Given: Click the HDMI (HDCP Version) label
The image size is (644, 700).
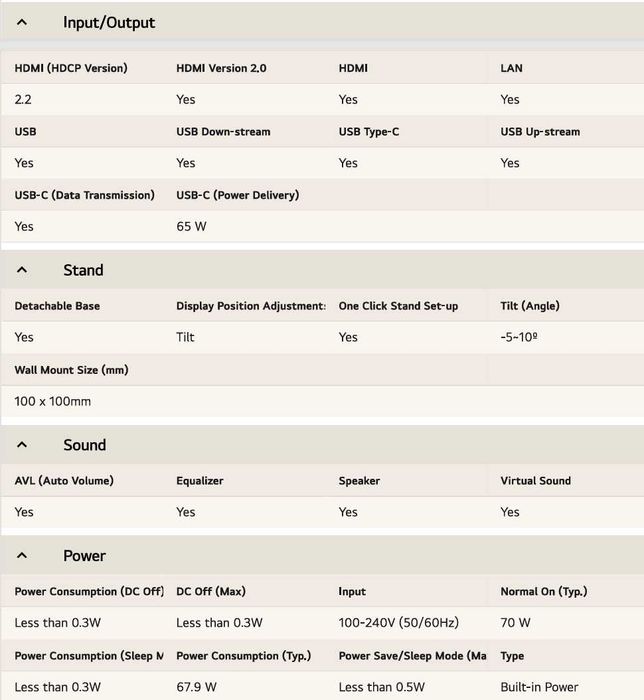Looking at the screenshot, I should pos(70,68).
